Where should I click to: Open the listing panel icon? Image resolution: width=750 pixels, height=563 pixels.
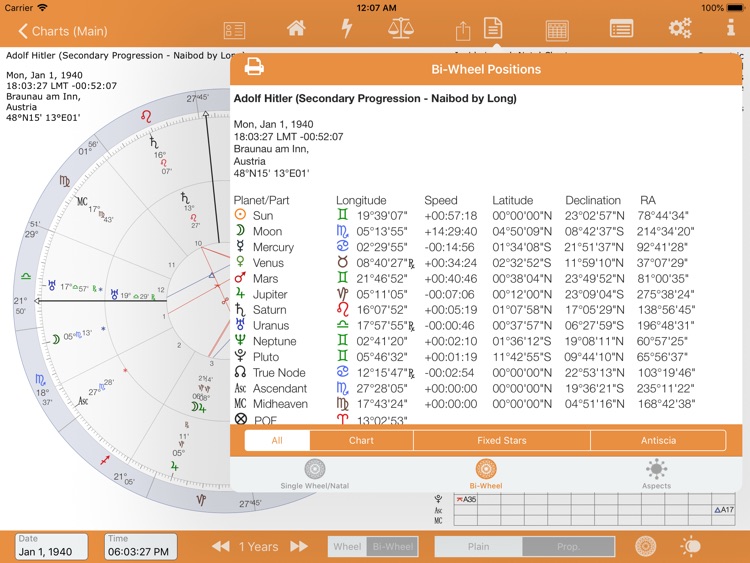tap(621, 29)
